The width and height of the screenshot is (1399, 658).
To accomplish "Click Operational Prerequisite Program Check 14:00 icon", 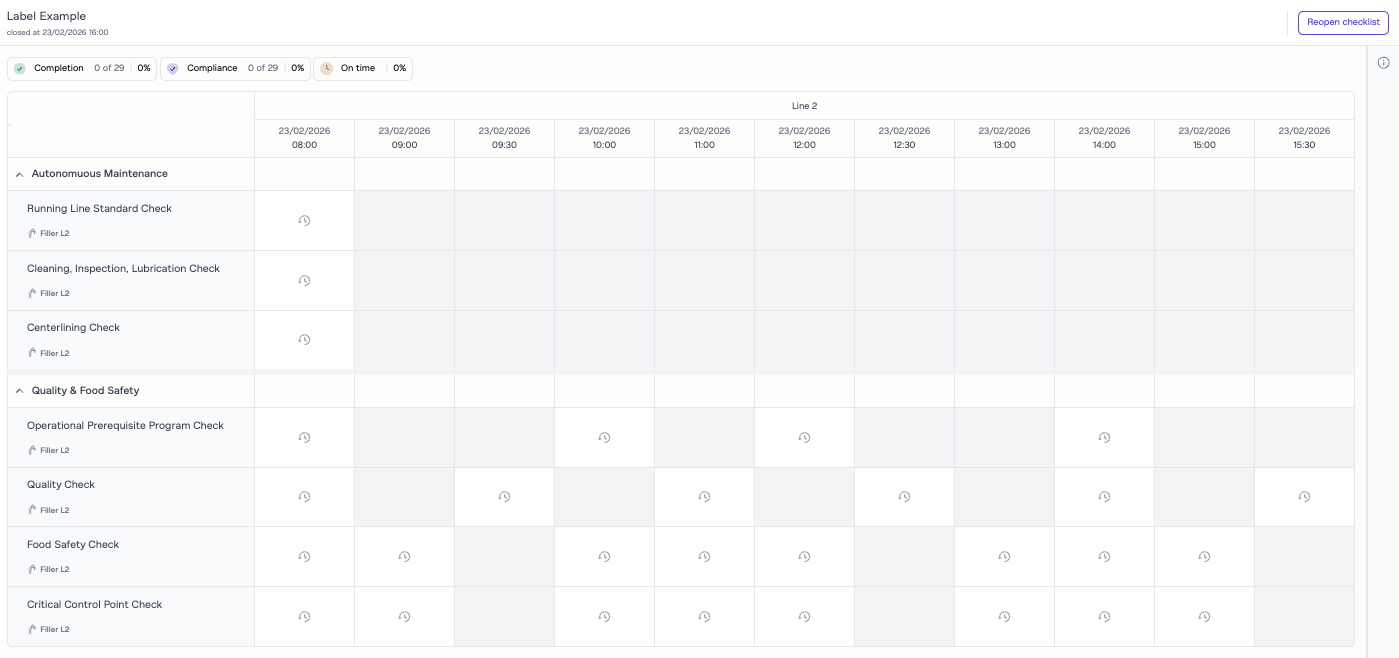I will click(x=1104, y=438).
